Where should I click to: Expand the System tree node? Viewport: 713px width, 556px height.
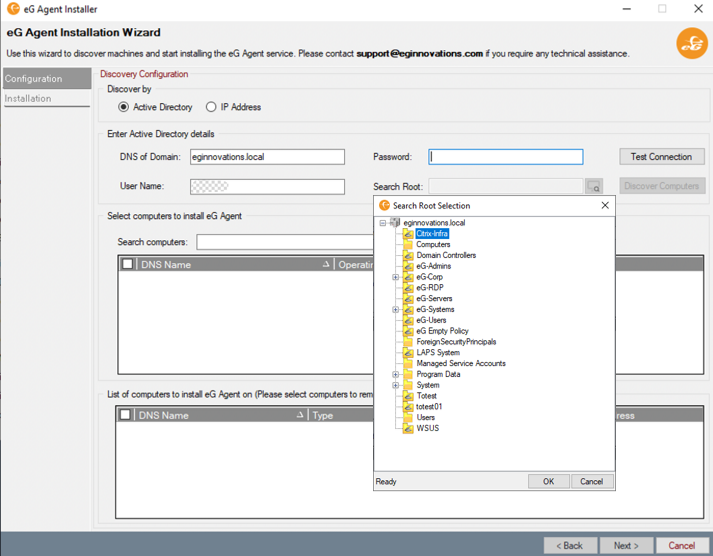coord(396,385)
